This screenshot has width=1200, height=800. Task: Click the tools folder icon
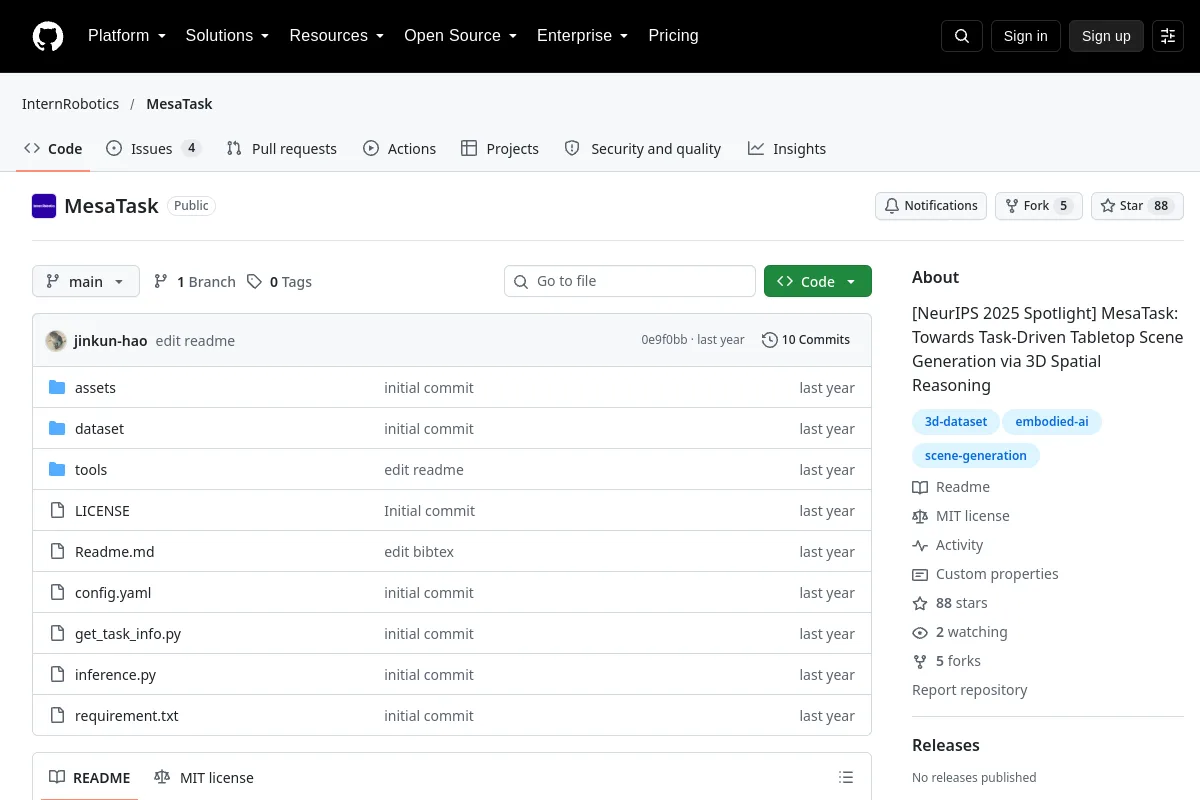point(57,470)
